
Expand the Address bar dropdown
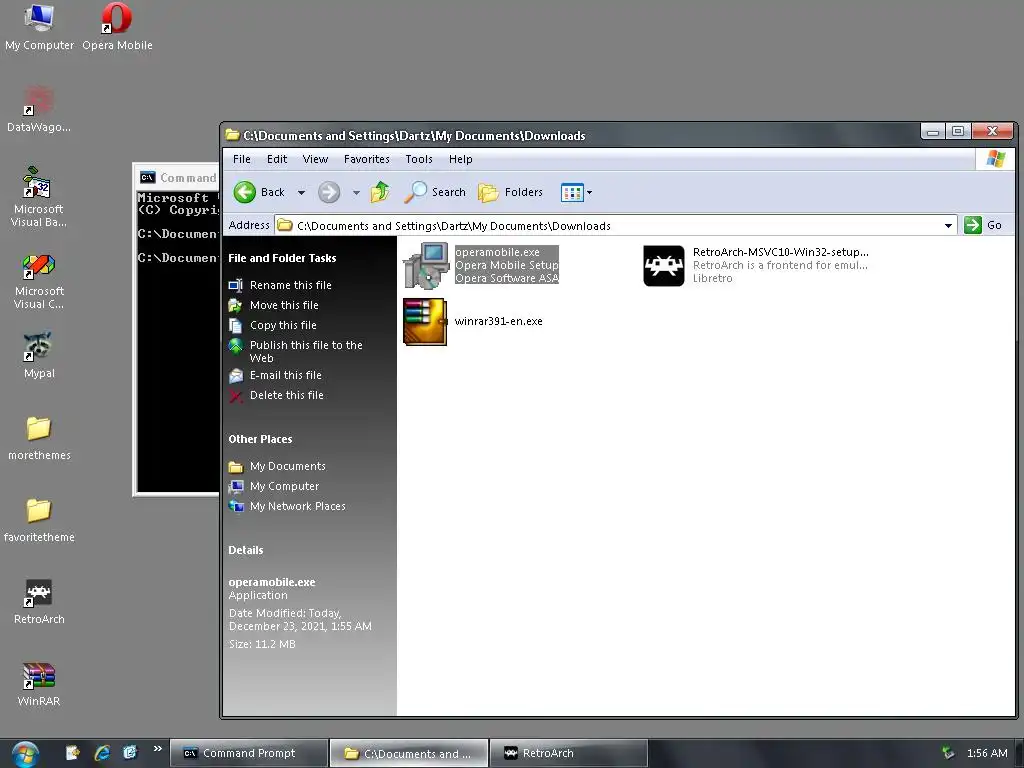[948, 226]
